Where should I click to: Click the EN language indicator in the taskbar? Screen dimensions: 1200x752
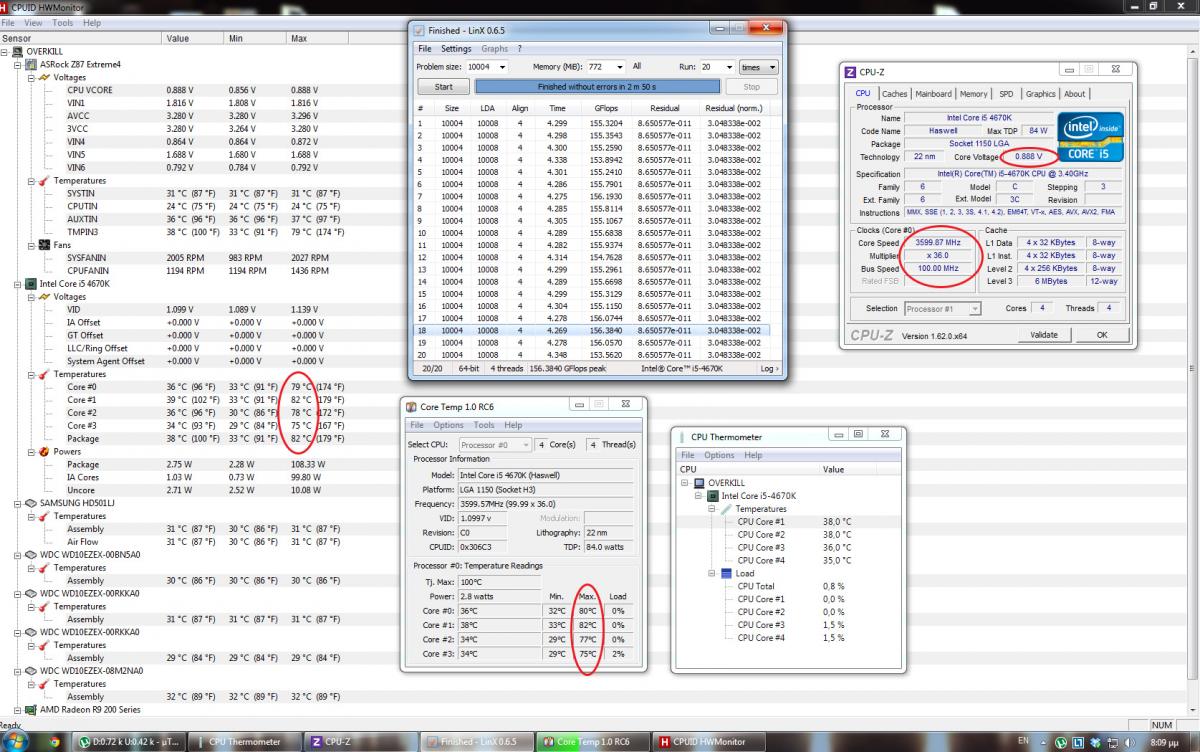coord(1022,742)
